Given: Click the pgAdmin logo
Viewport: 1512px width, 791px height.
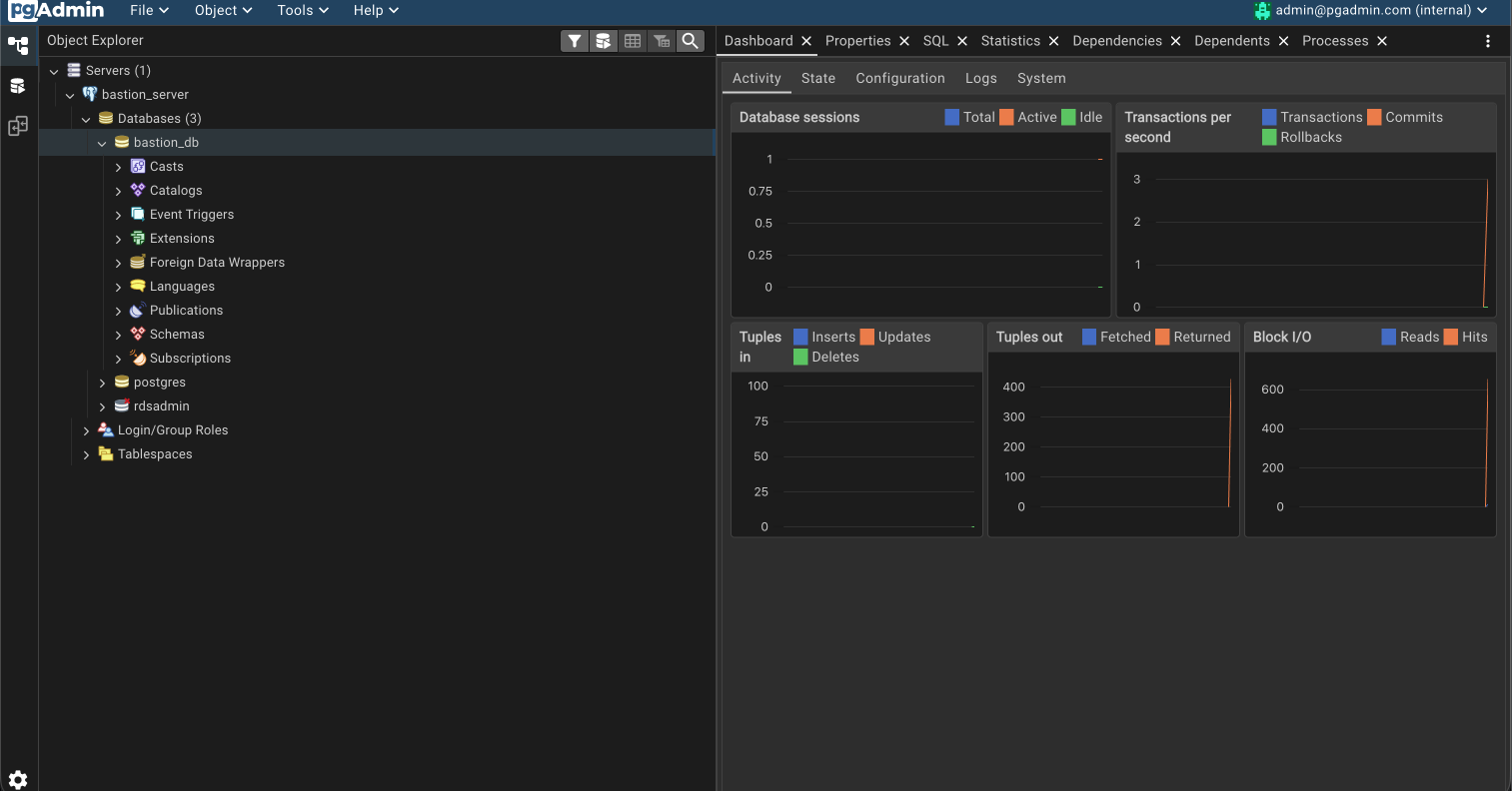Looking at the screenshot, I should coord(56,10).
